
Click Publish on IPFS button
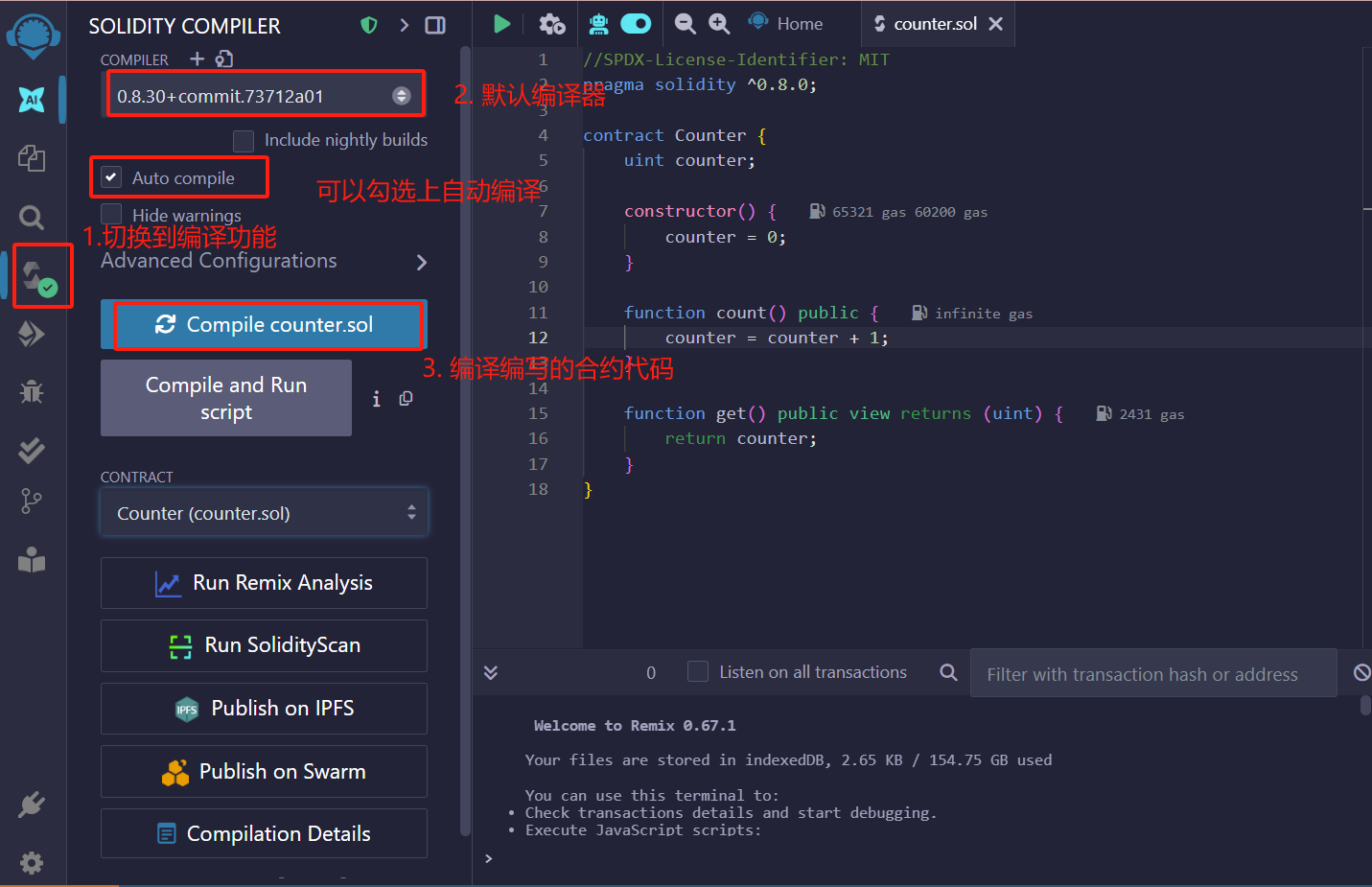[264, 709]
